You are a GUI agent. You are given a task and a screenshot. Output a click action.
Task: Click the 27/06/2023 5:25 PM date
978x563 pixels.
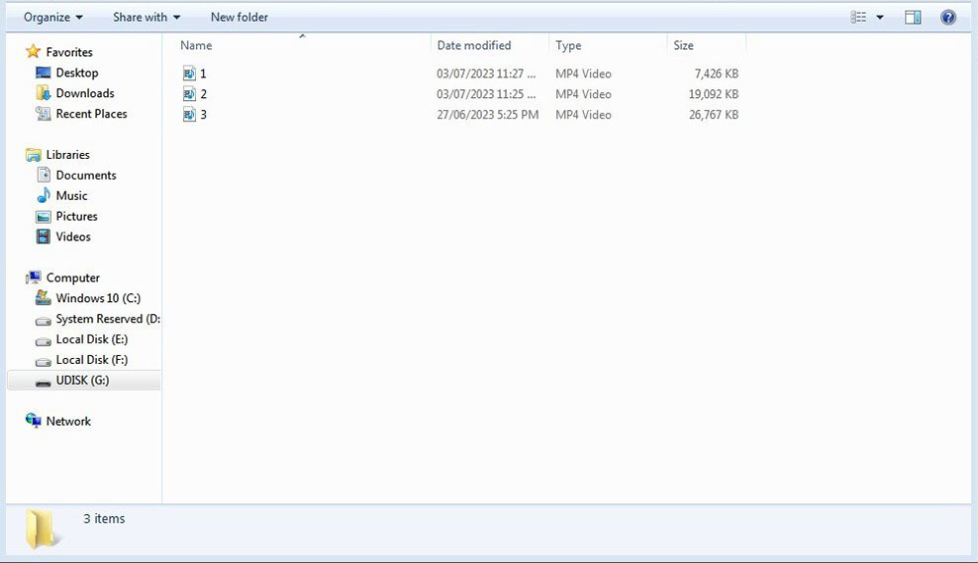coord(487,115)
